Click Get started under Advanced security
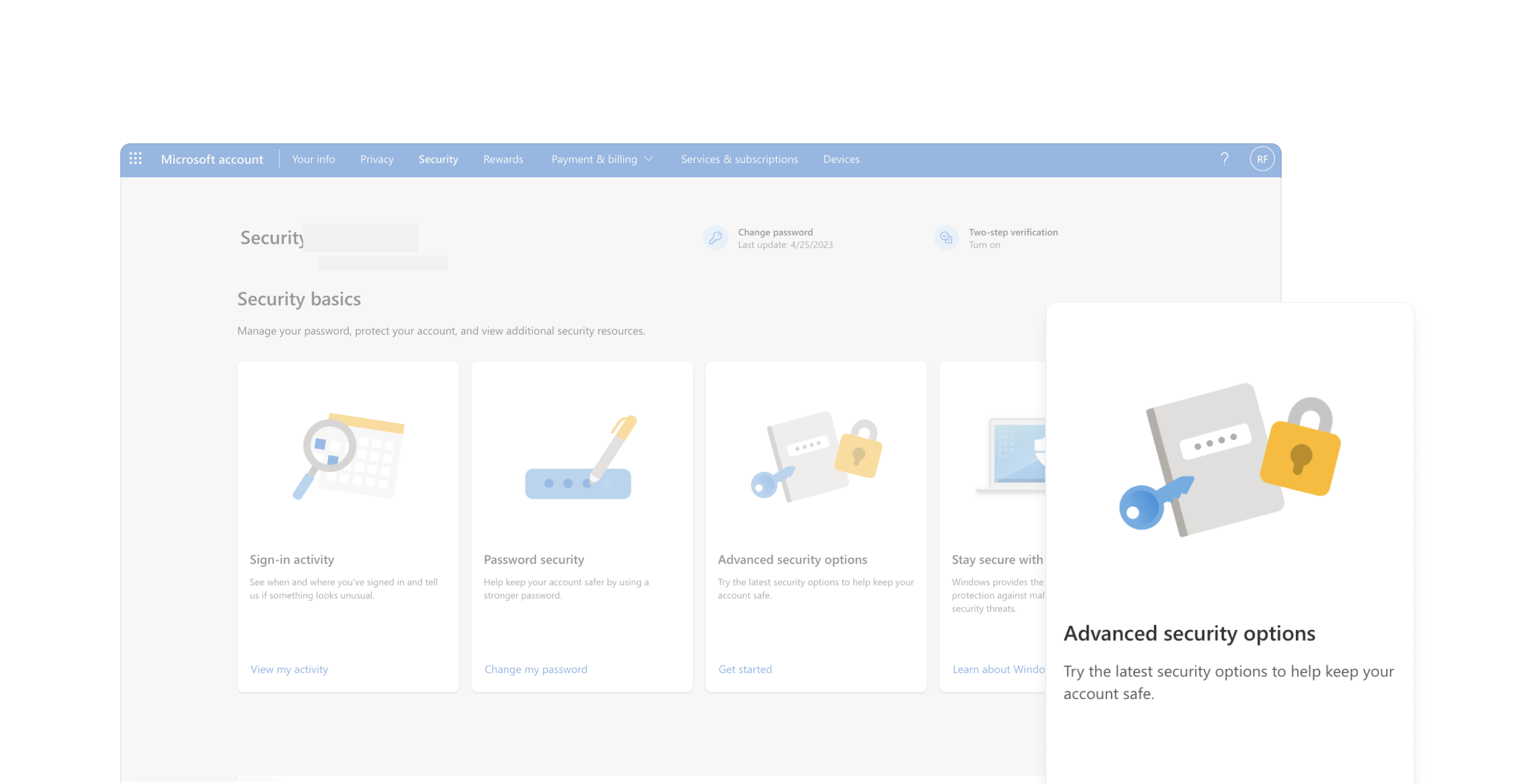Image resolution: width=1535 pixels, height=784 pixels. (x=745, y=669)
